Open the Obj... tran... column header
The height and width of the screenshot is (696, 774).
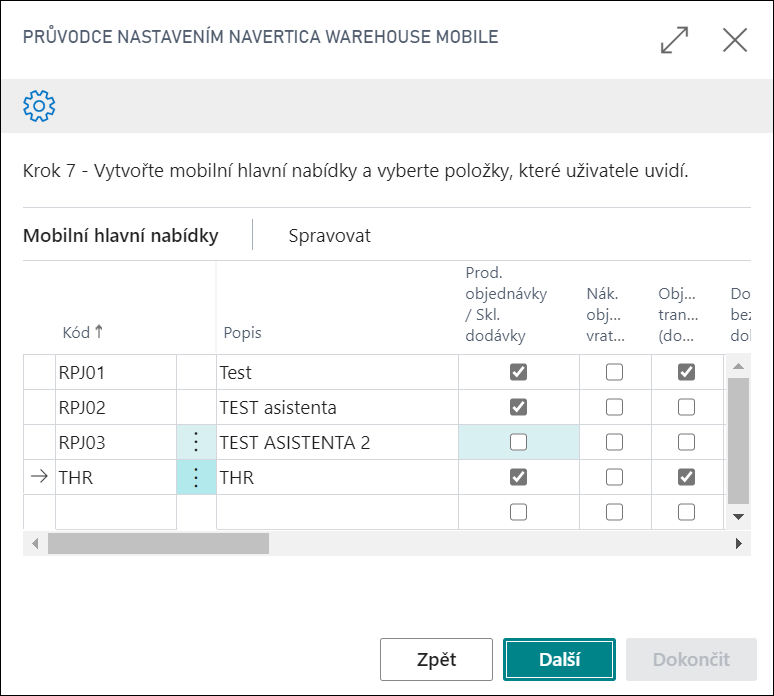pos(678,314)
